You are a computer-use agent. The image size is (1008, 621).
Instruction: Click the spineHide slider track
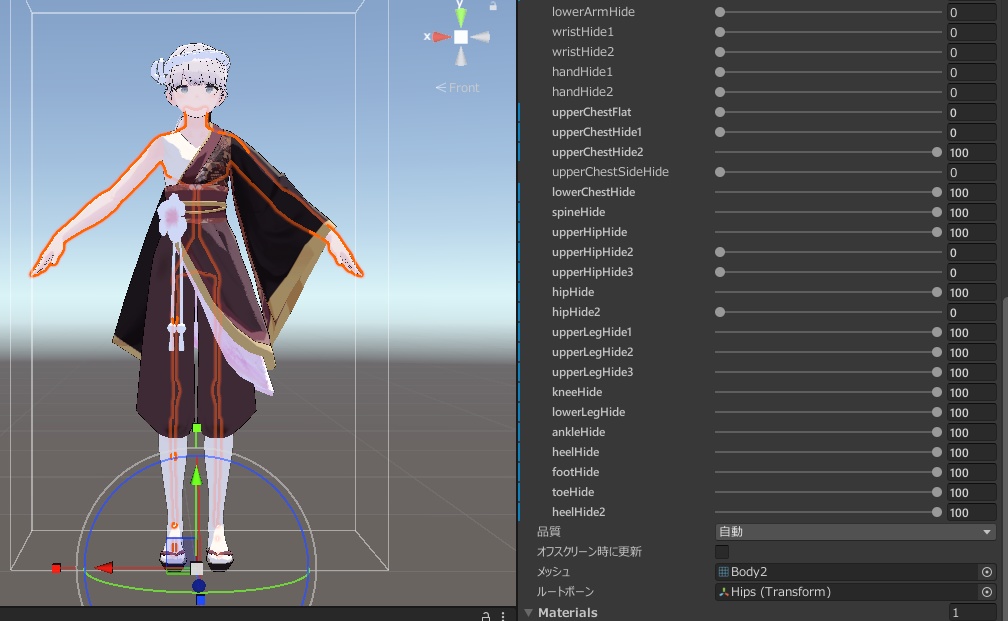tap(829, 212)
